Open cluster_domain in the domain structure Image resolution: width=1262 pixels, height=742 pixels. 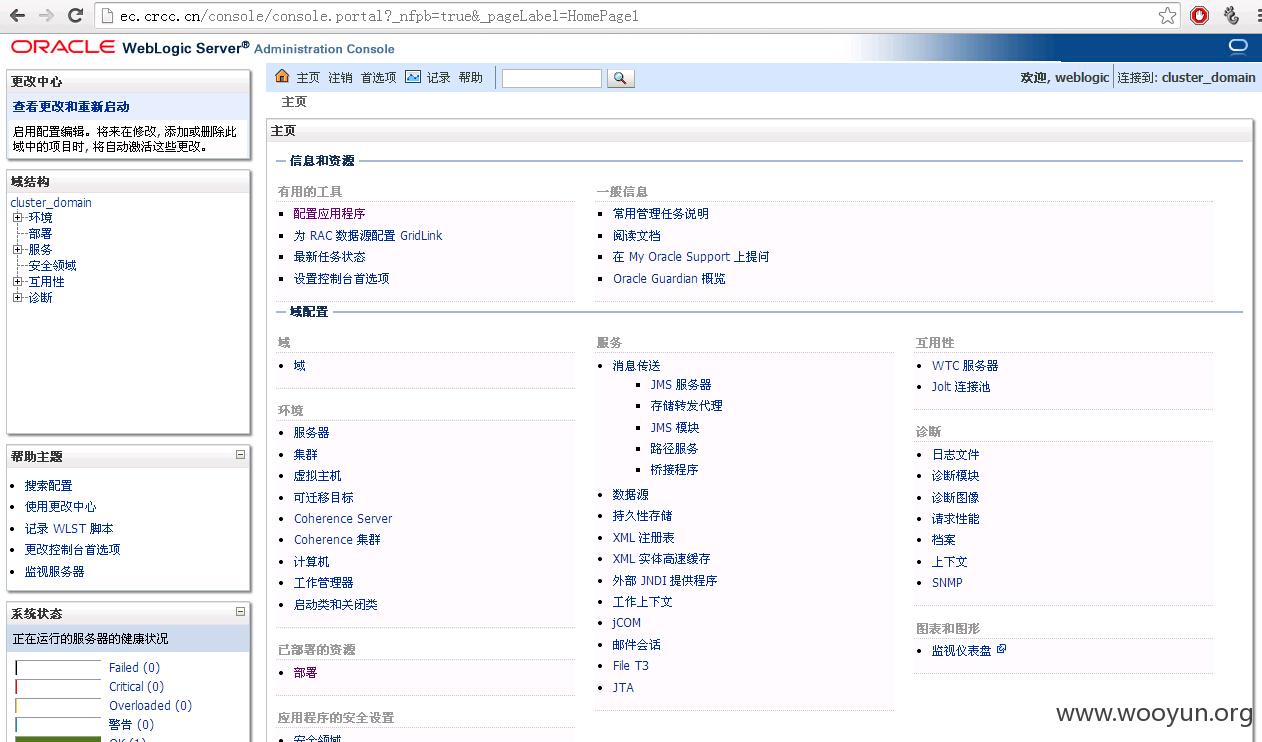pos(51,202)
